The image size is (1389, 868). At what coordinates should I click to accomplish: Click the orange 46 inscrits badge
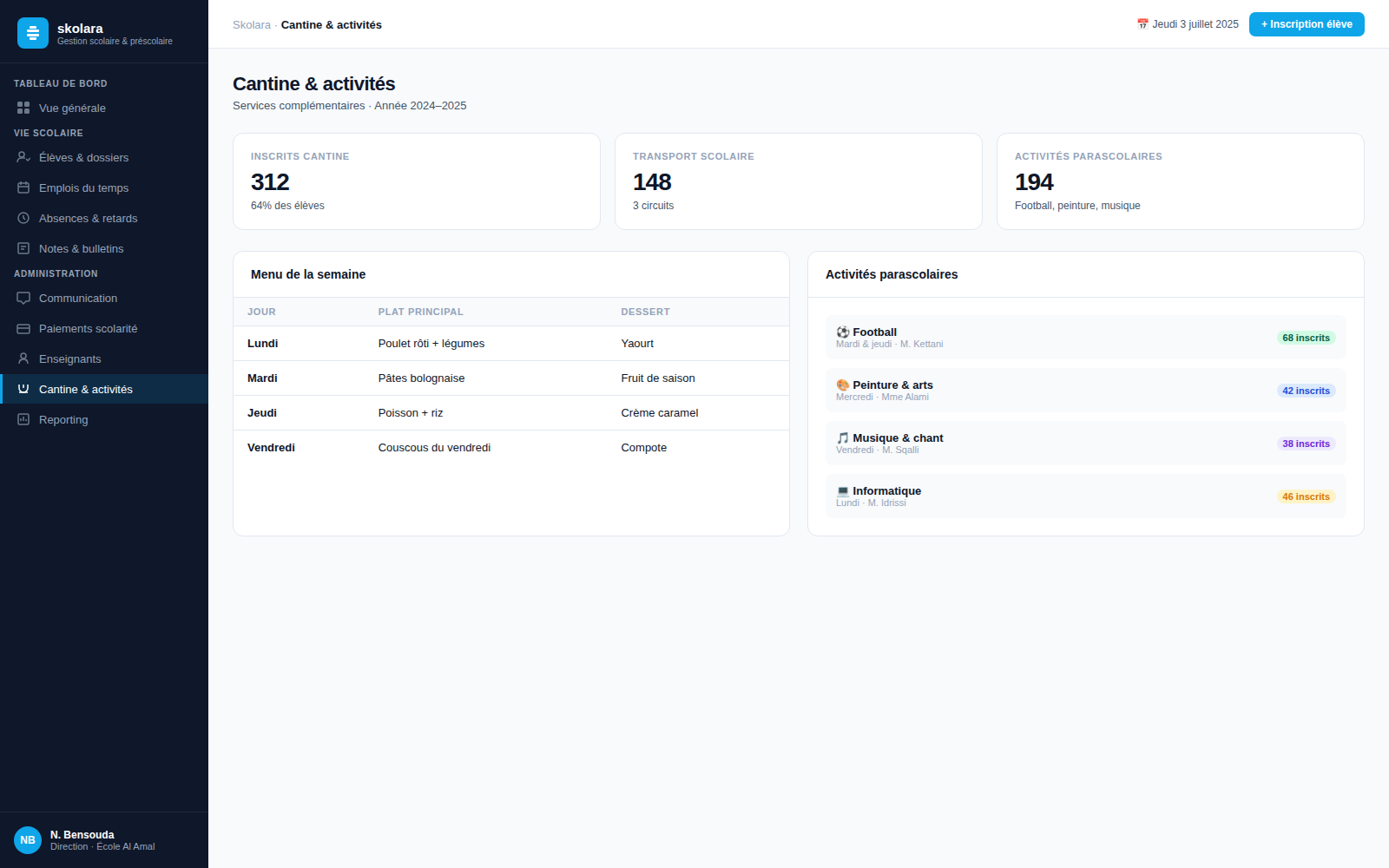pos(1307,496)
